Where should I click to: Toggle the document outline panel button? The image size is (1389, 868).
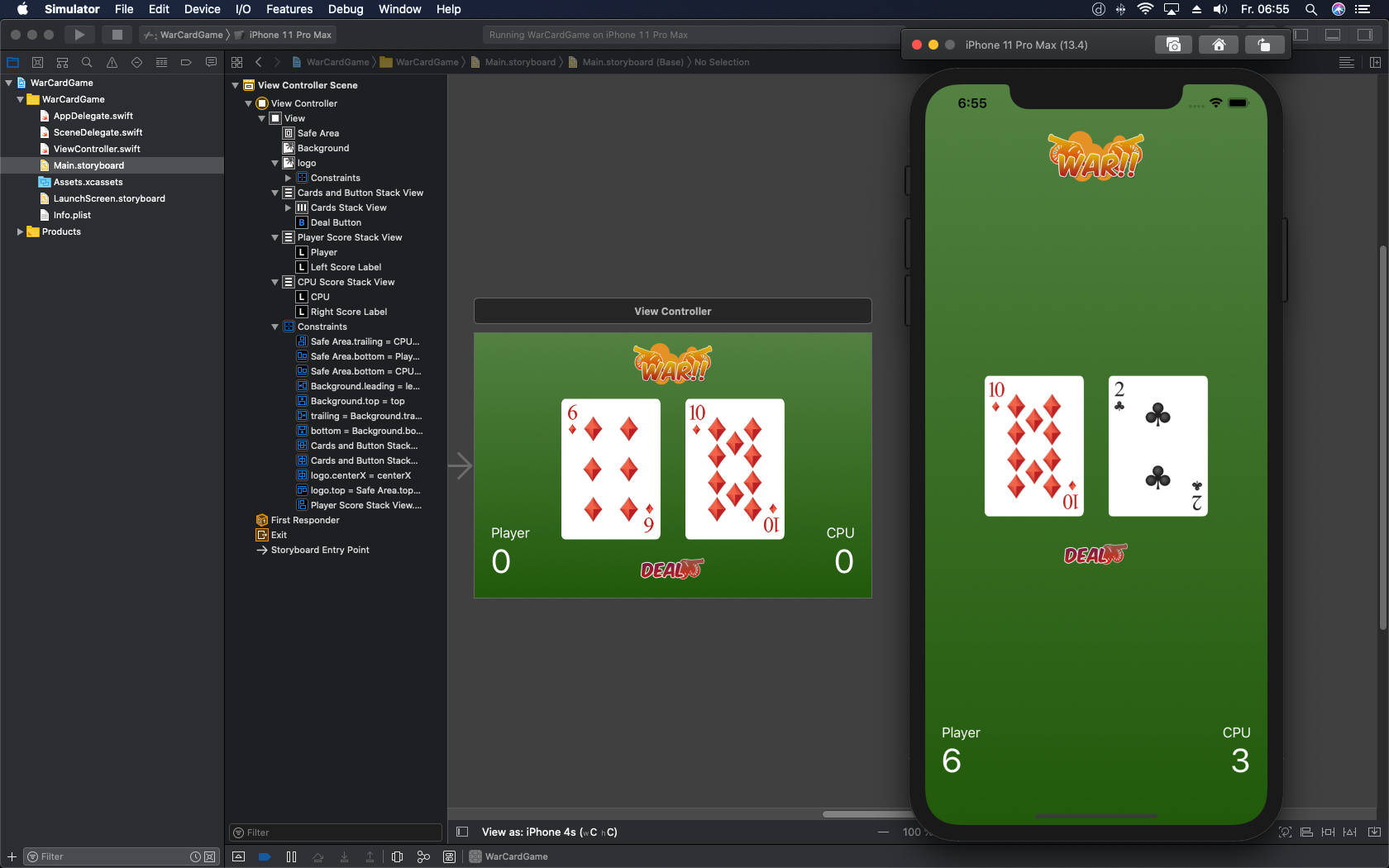[x=462, y=832]
